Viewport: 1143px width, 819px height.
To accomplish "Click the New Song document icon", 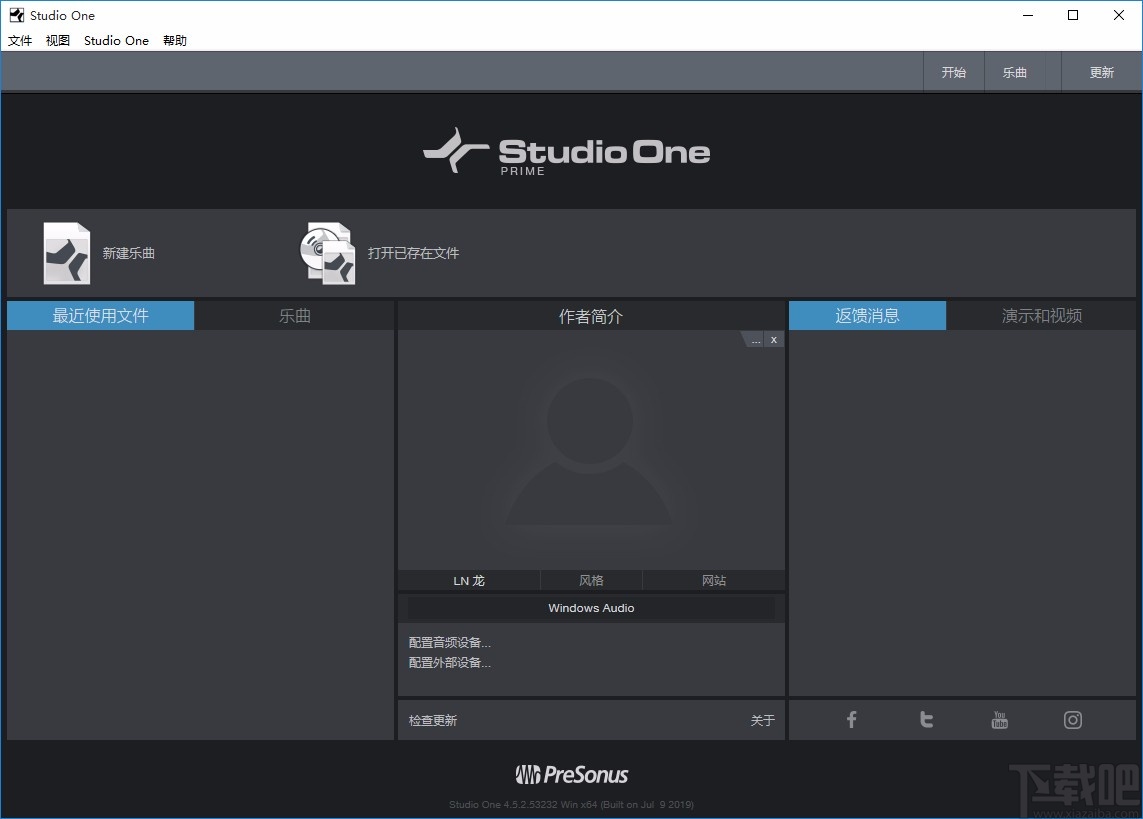I will [66, 253].
